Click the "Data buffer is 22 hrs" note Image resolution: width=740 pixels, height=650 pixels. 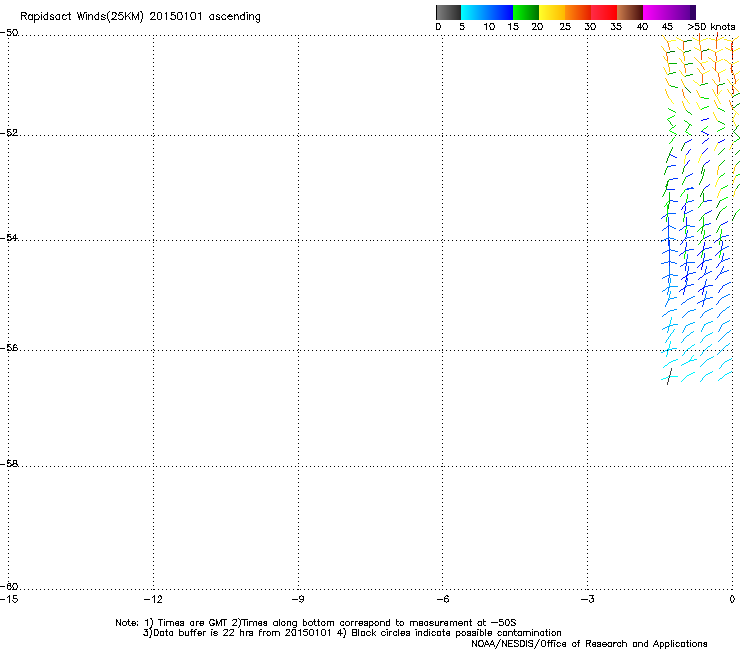pos(352,633)
